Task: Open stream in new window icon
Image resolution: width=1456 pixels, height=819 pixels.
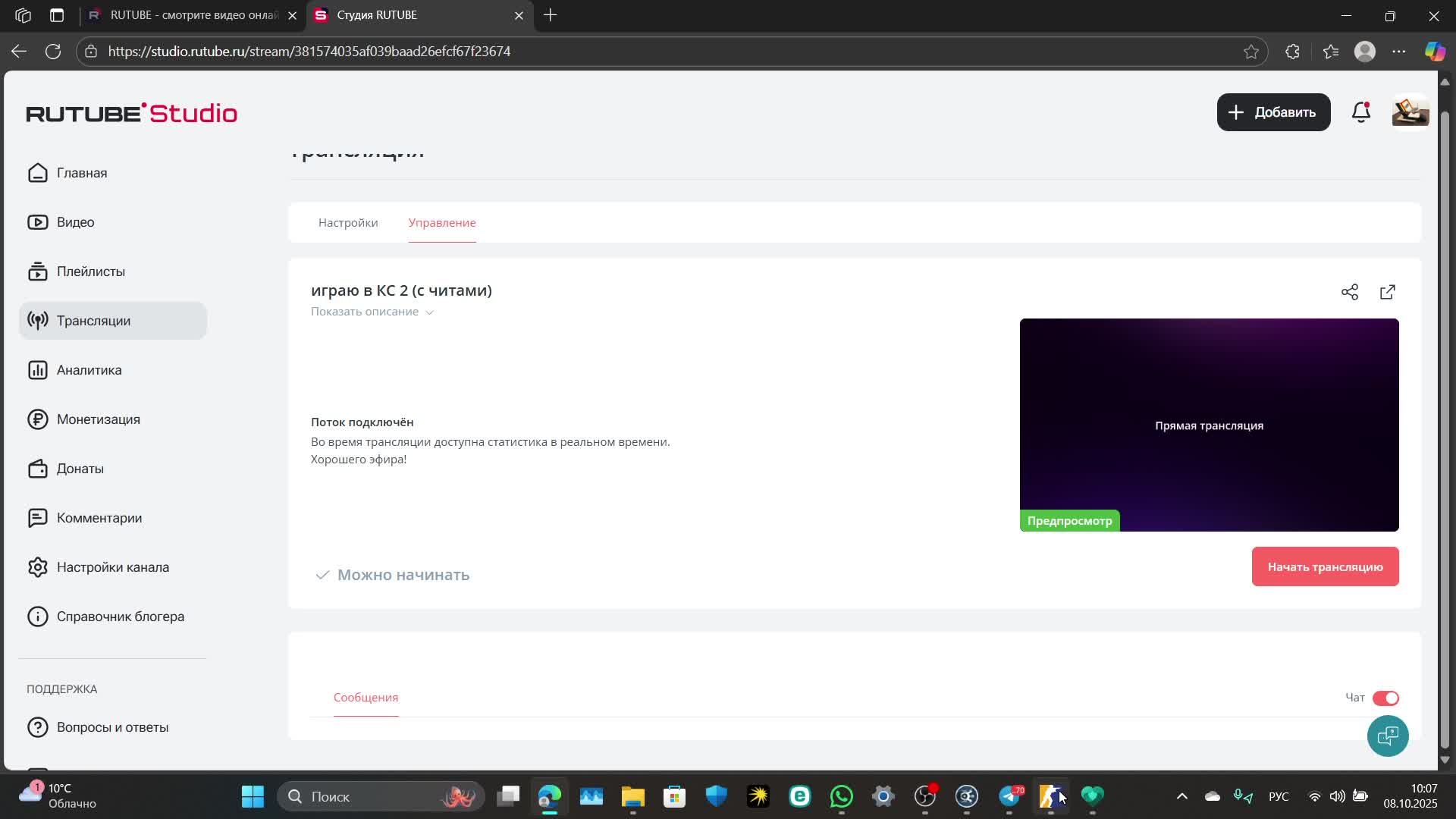Action: pyautogui.click(x=1387, y=292)
